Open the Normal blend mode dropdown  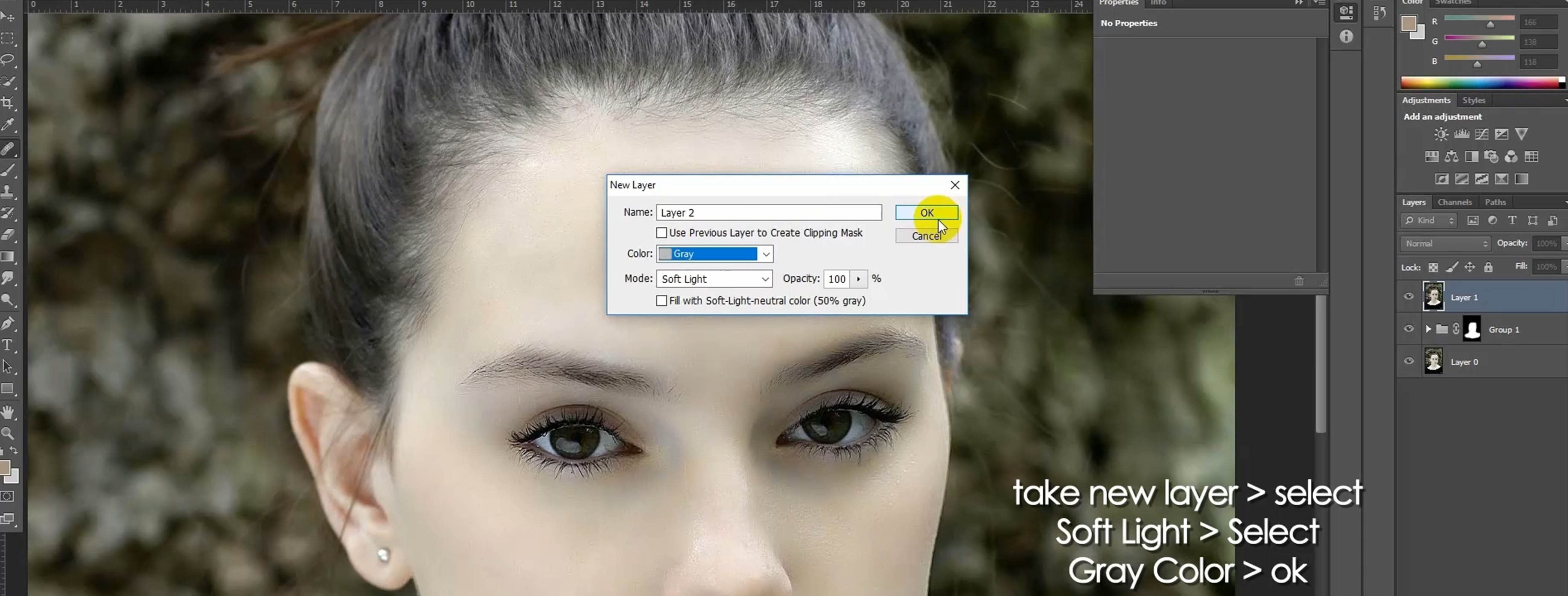coord(1446,244)
